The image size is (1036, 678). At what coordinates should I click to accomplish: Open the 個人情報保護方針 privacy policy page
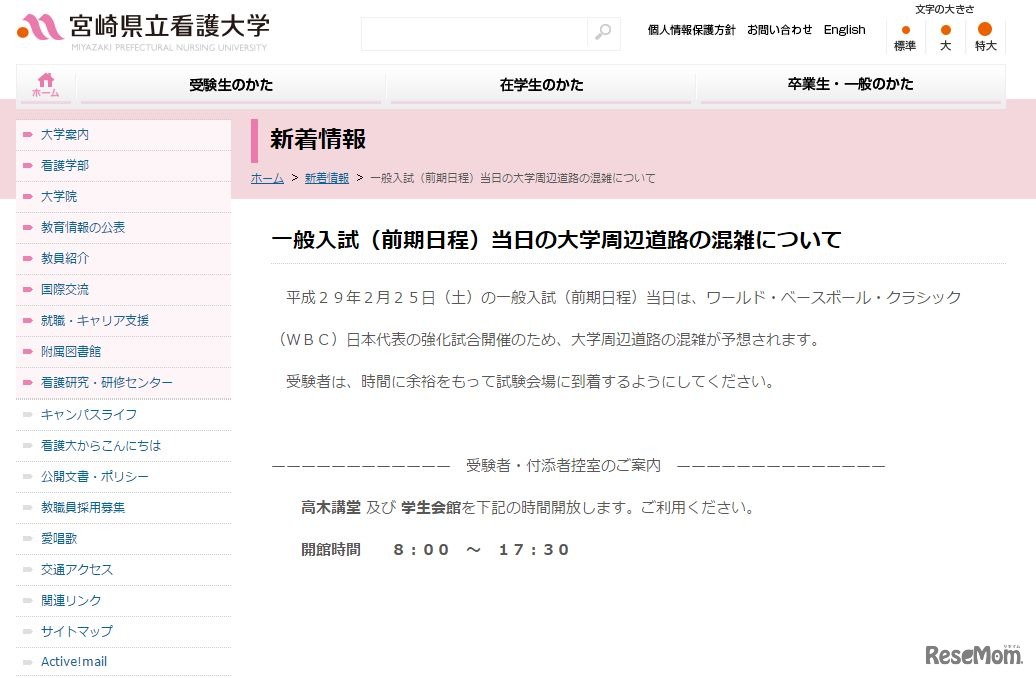pos(689,29)
